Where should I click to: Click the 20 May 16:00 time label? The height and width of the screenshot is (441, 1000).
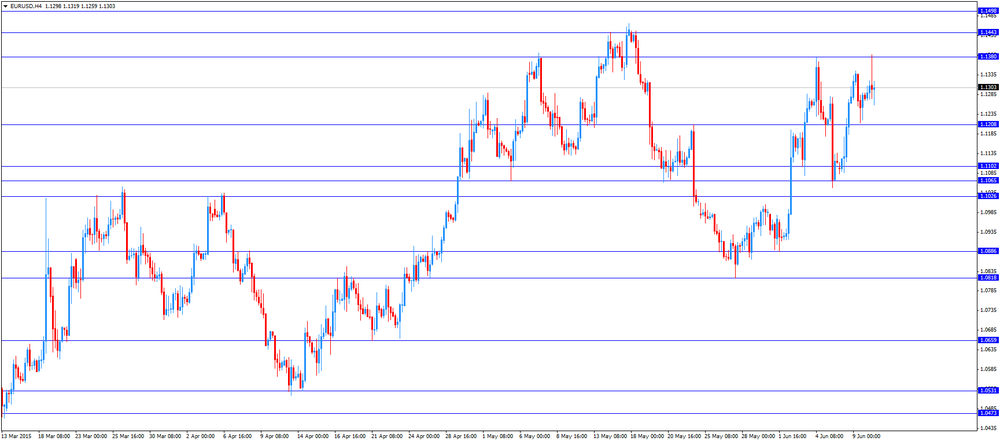pos(684,436)
